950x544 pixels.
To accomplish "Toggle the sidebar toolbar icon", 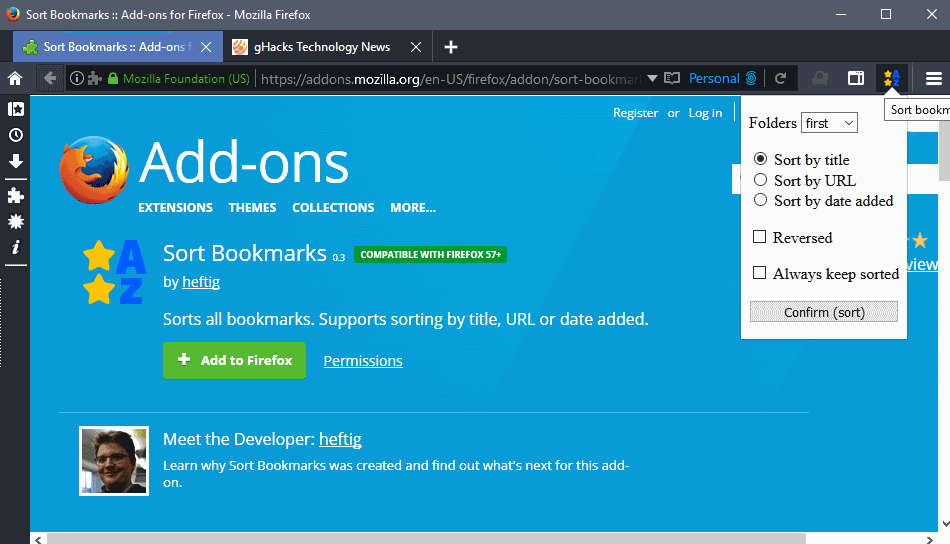I will pyautogui.click(x=855, y=78).
